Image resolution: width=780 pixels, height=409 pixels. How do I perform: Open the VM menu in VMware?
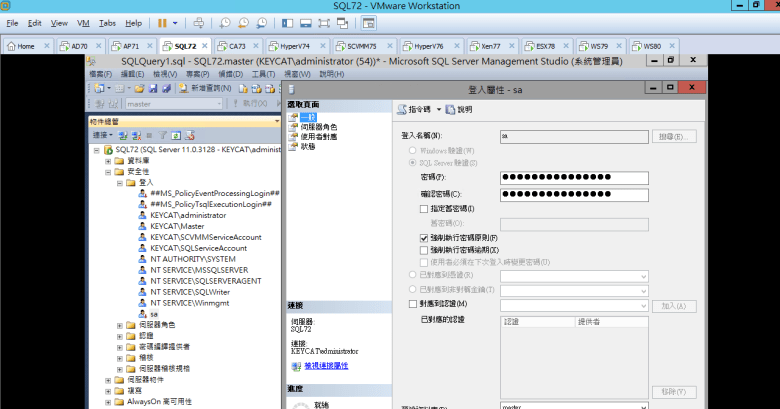point(83,22)
